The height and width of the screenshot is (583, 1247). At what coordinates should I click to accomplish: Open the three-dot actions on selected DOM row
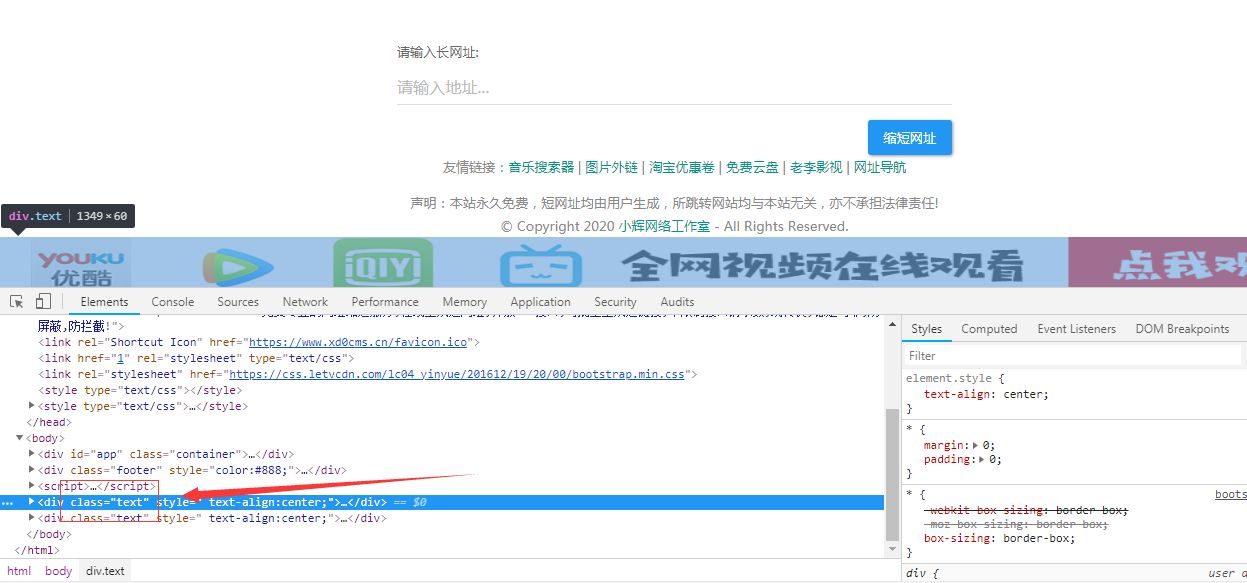(x=8, y=502)
